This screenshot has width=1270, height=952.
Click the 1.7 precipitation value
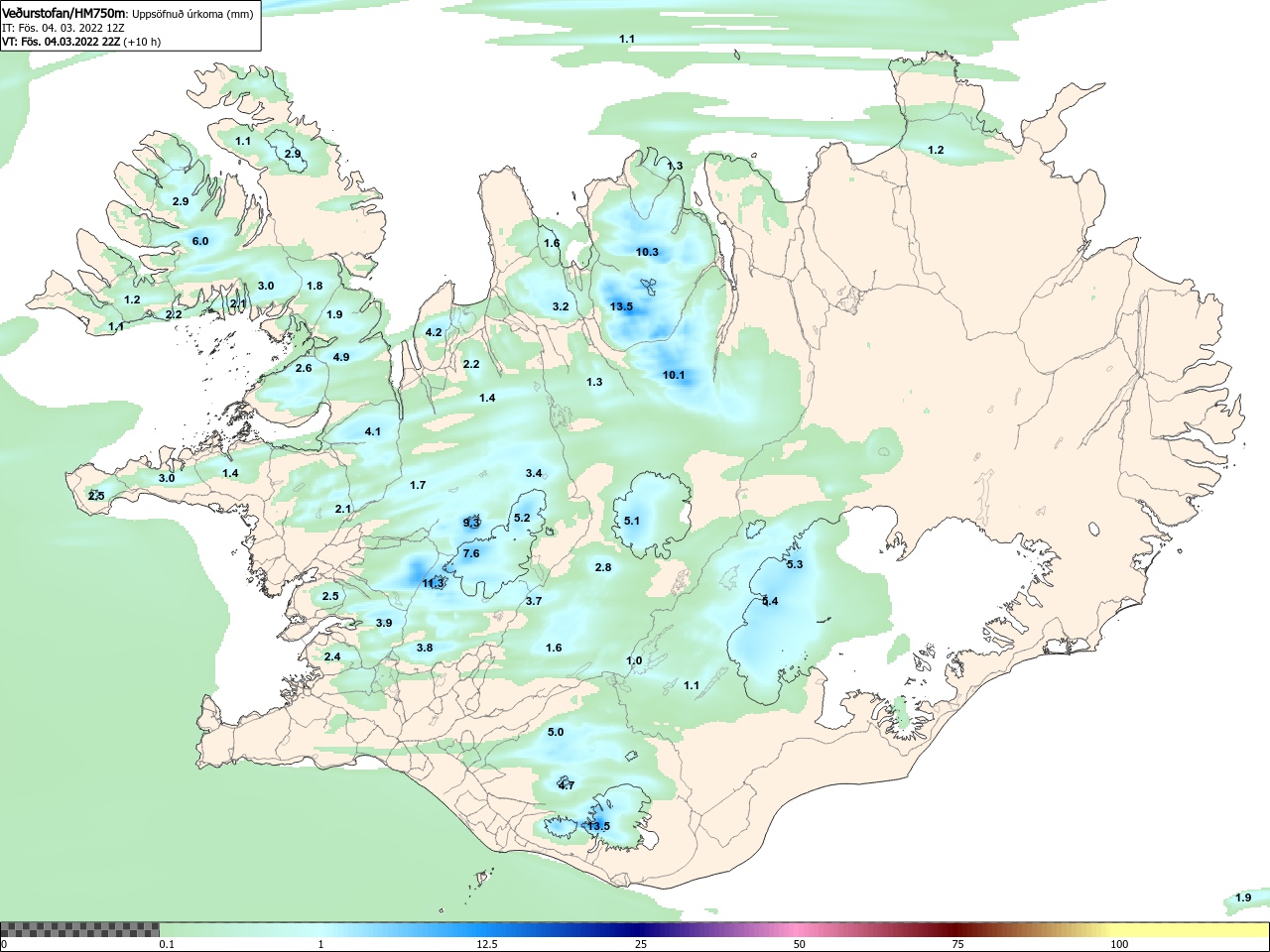tap(418, 485)
